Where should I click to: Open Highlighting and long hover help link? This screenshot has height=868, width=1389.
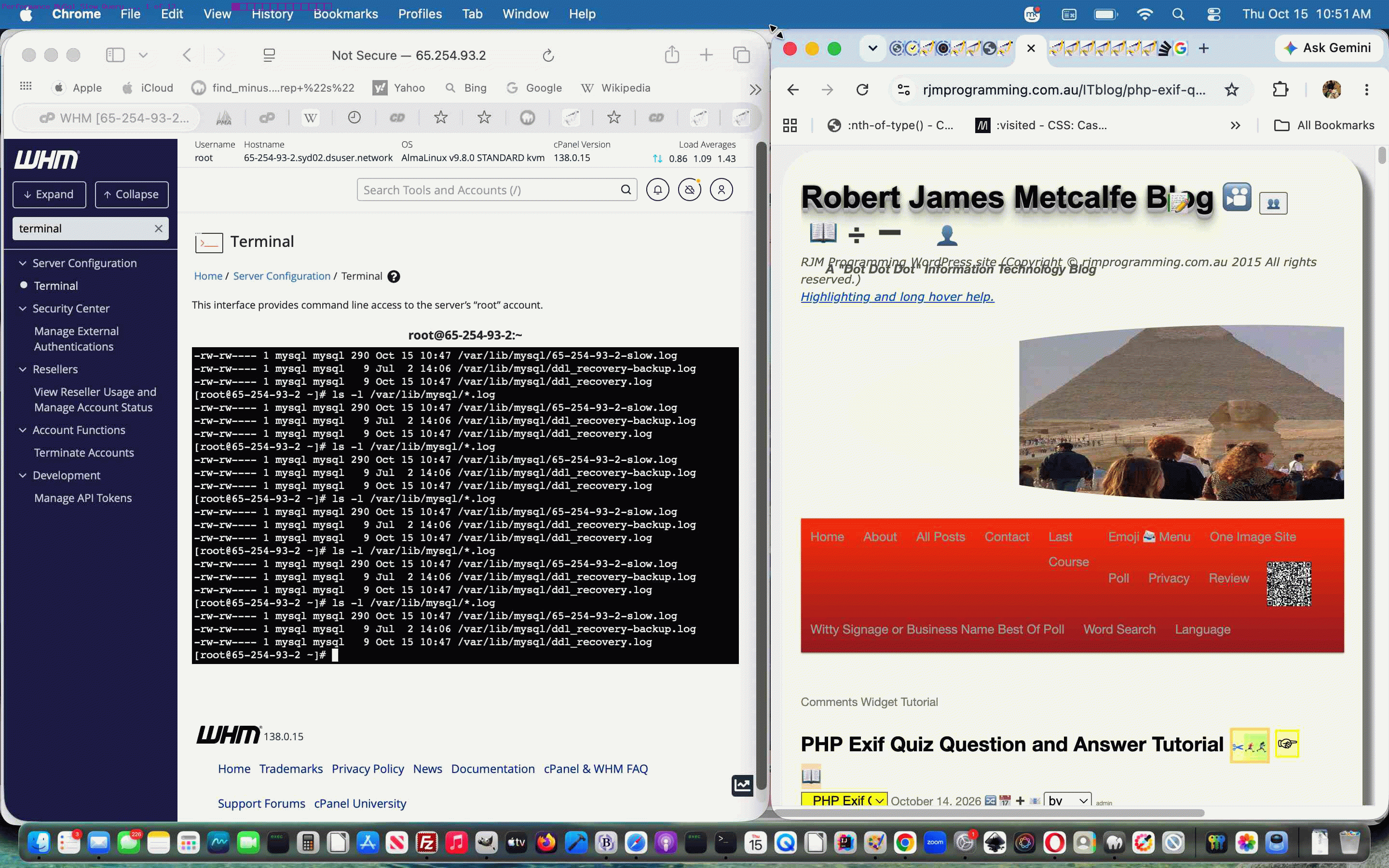tap(897, 297)
